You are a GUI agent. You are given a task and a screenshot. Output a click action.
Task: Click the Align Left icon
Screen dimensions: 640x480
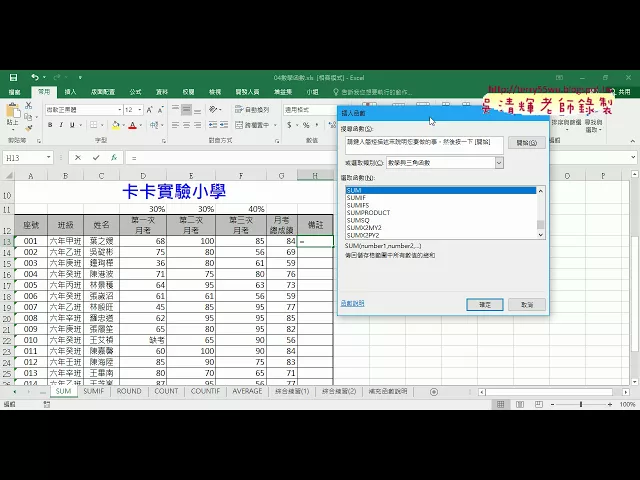click(176, 125)
